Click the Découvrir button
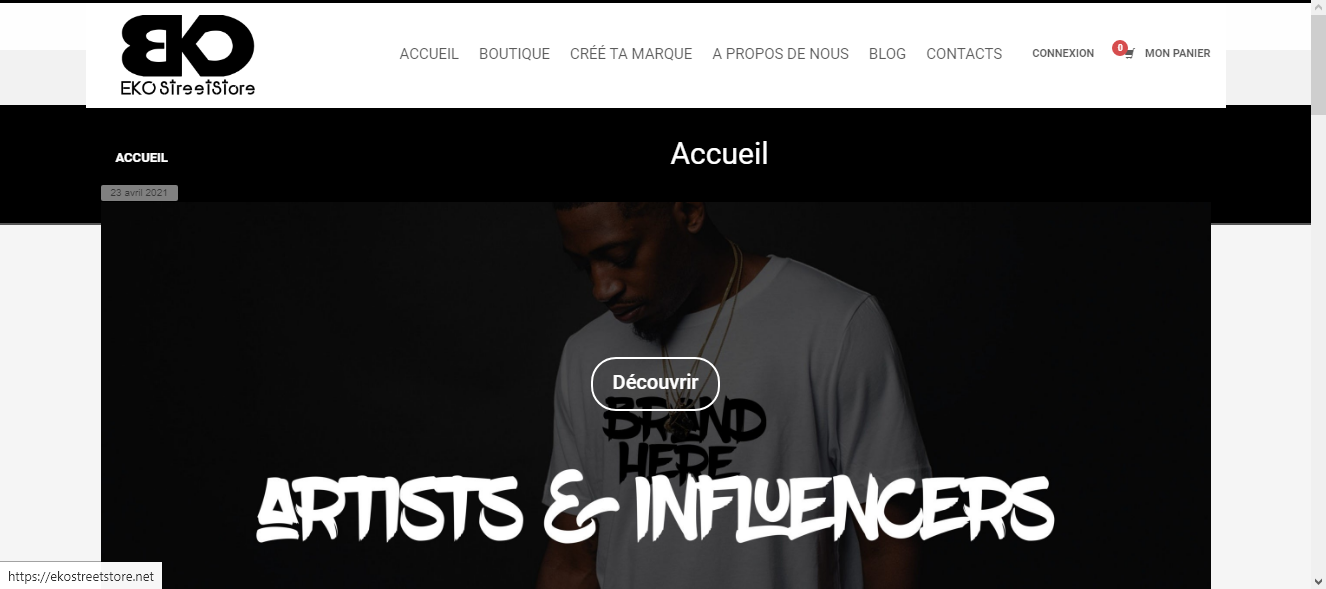Screen dimensions: 1326x589 (x=655, y=383)
